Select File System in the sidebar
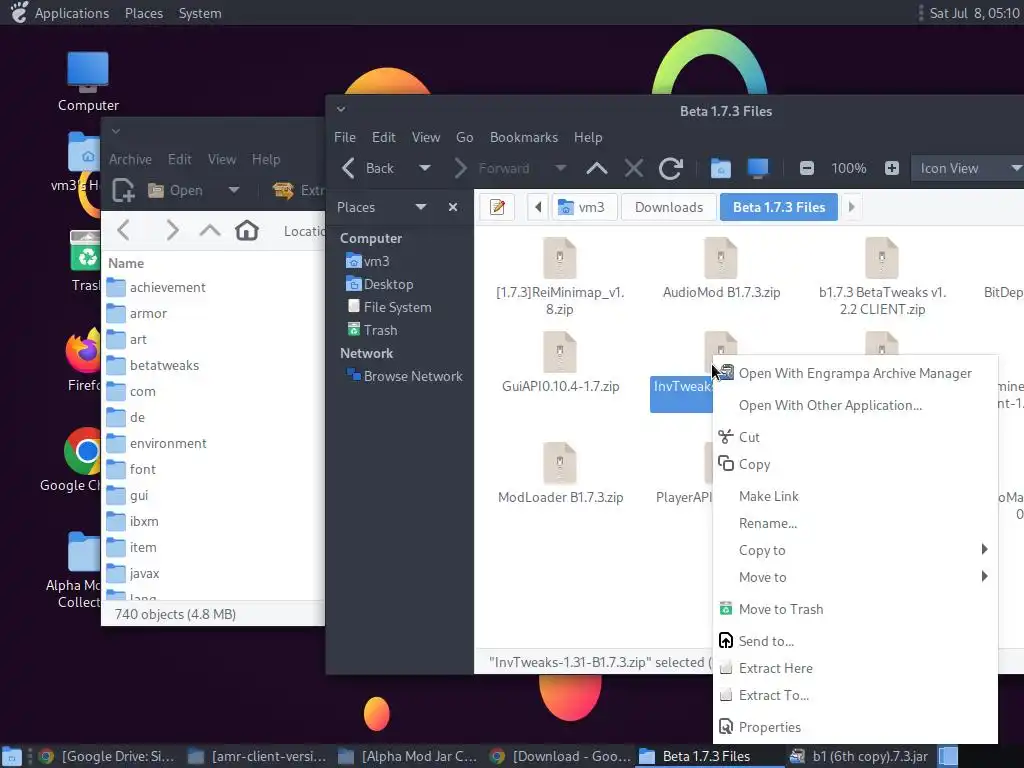 tap(397, 307)
